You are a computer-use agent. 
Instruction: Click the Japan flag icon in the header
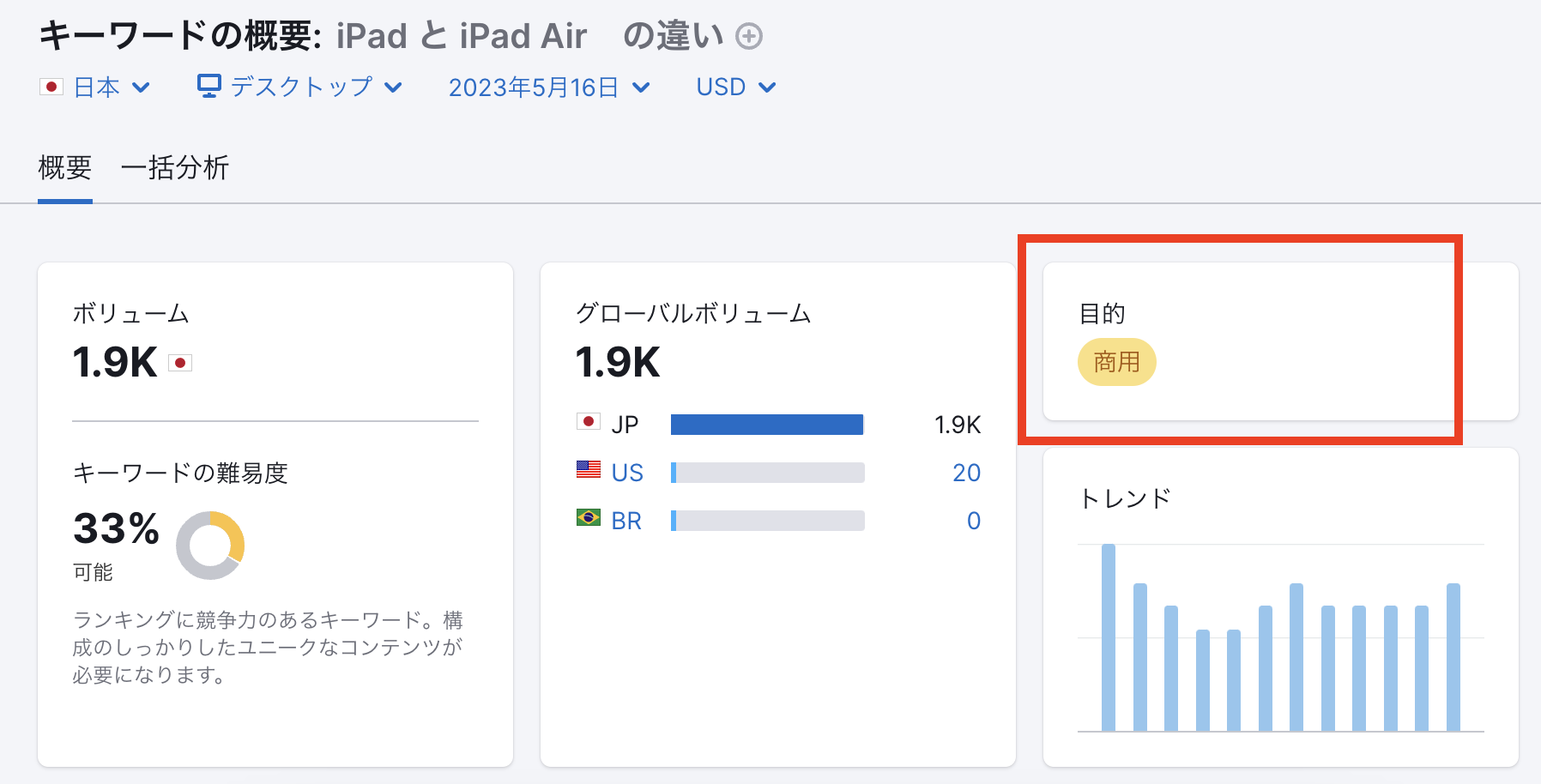[x=53, y=86]
